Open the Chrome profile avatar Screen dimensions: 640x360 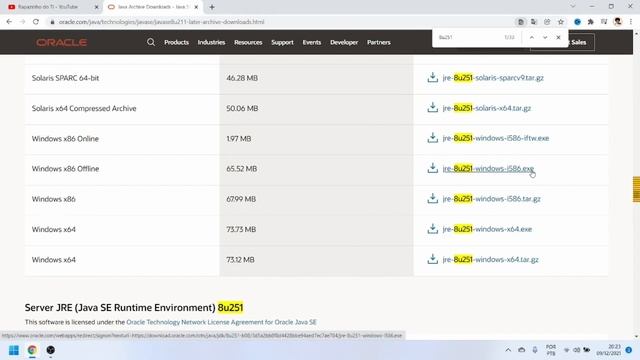pyautogui.click(x=618, y=22)
